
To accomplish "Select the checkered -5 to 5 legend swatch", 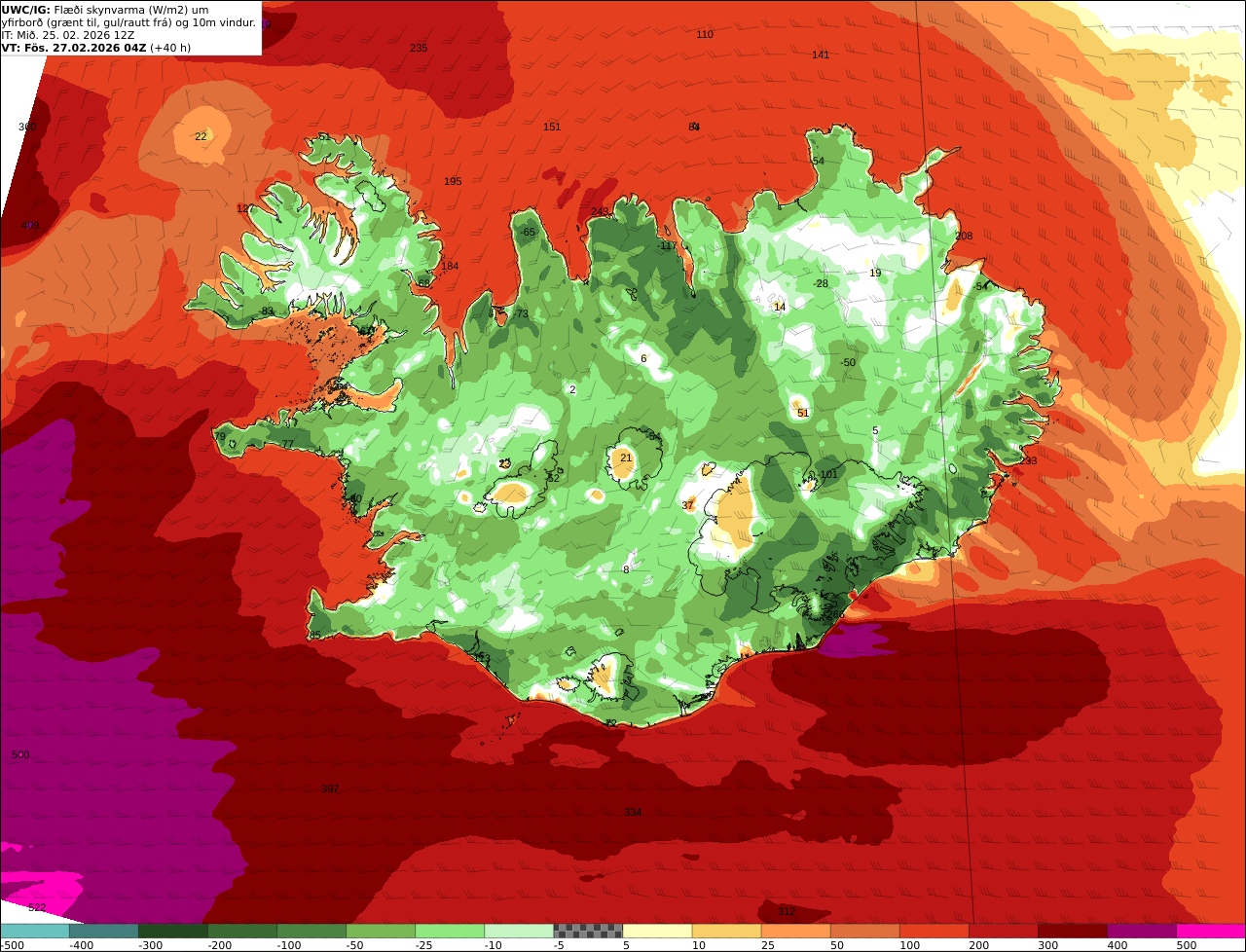I will point(588,931).
